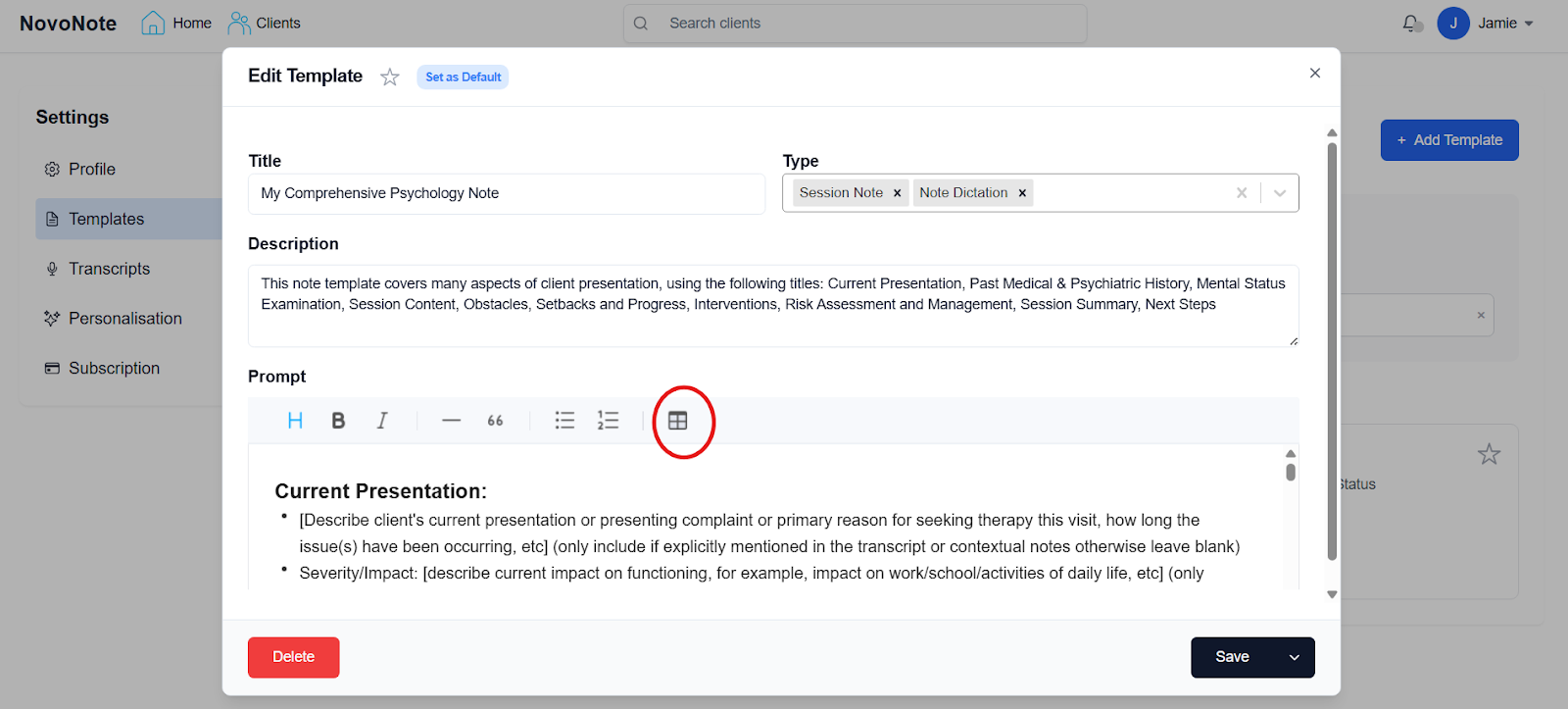The width and height of the screenshot is (1568, 709).
Task: Click the template Title input field
Action: point(506,194)
